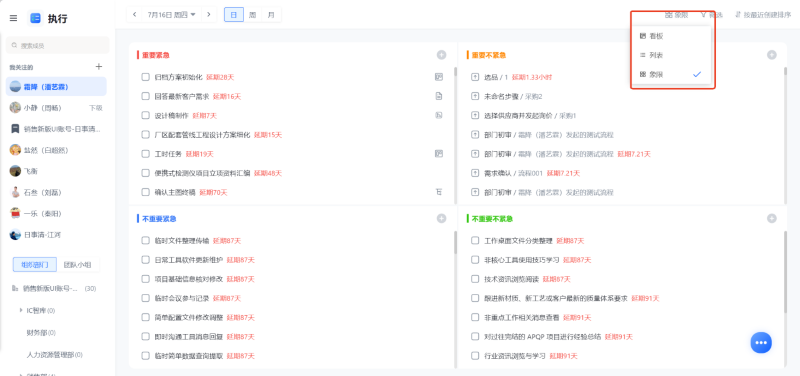Click the blue 执行 app logo
800x376 pixels.
pyautogui.click(x=36, y=18)
